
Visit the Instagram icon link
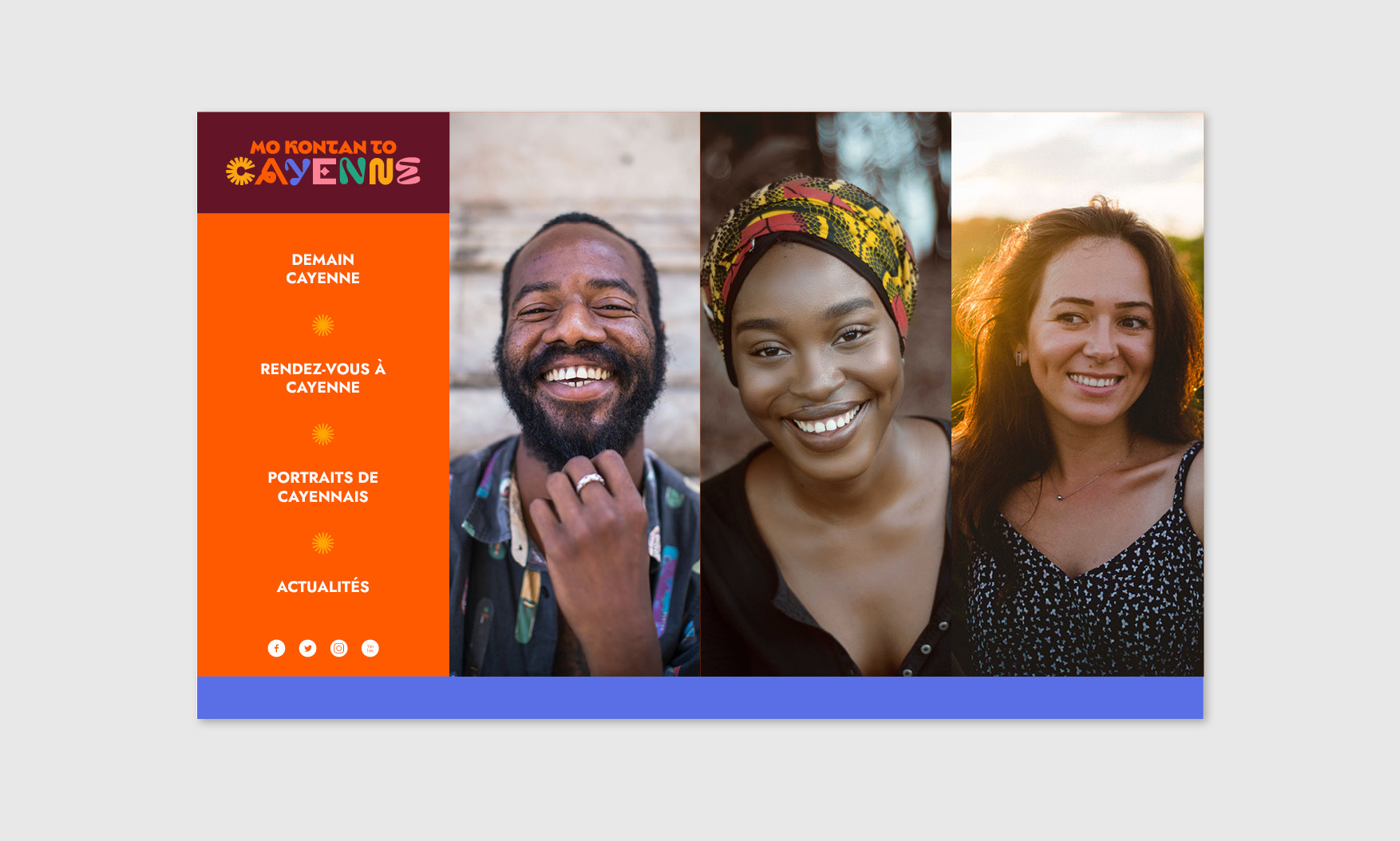[x=338, y=648]
